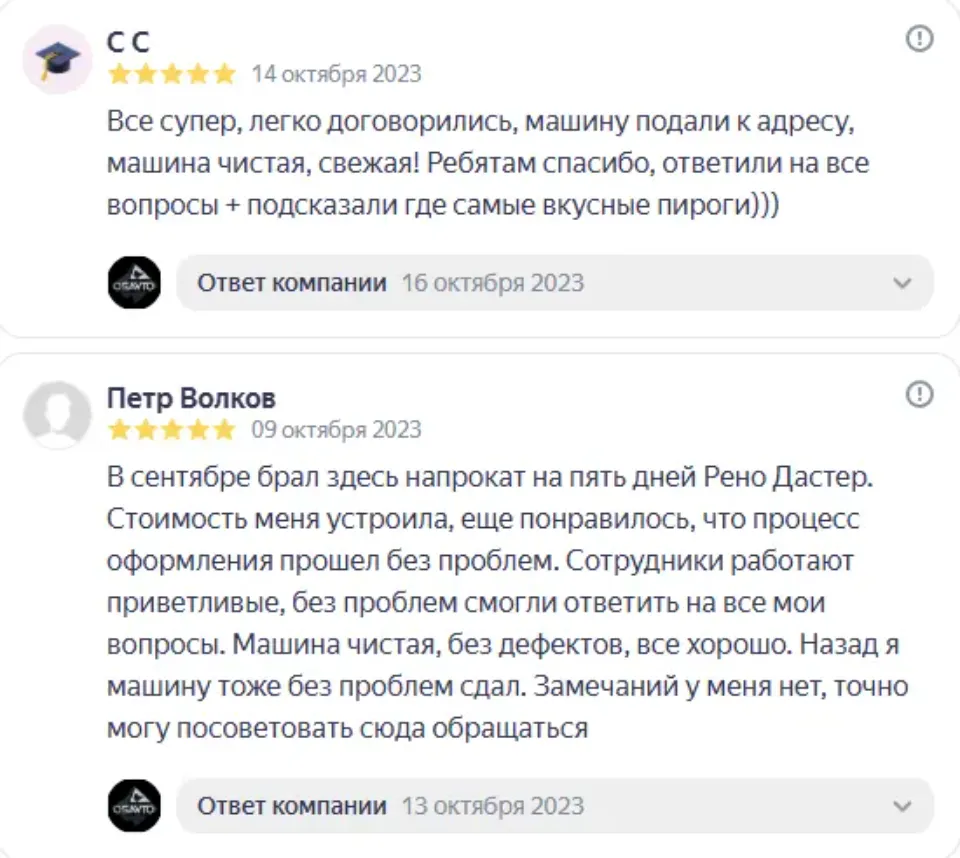Open Петр Волков's profile name
960x858 pixels.
click(x=193, y=397)
